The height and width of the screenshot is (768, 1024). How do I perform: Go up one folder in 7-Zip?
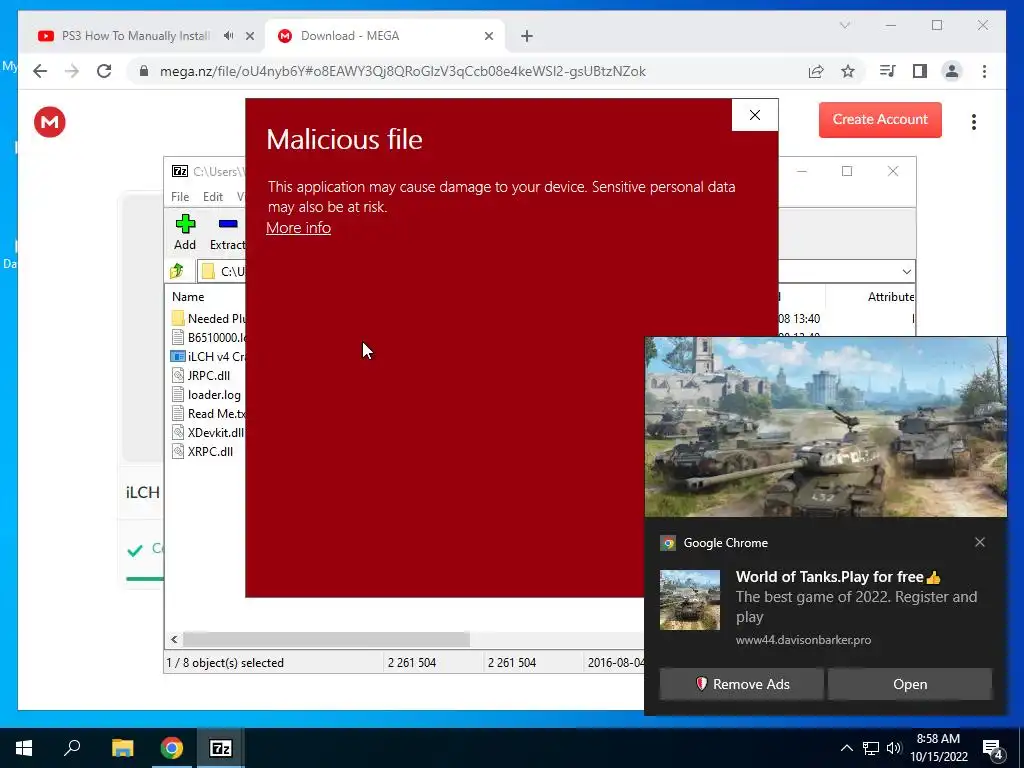(x=177, y=271)
